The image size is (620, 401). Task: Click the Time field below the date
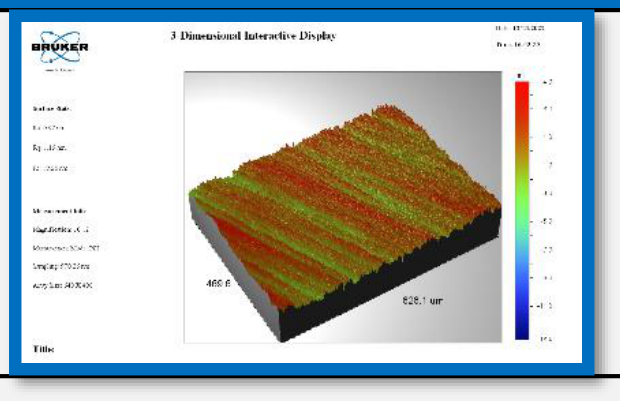point(518,45)
